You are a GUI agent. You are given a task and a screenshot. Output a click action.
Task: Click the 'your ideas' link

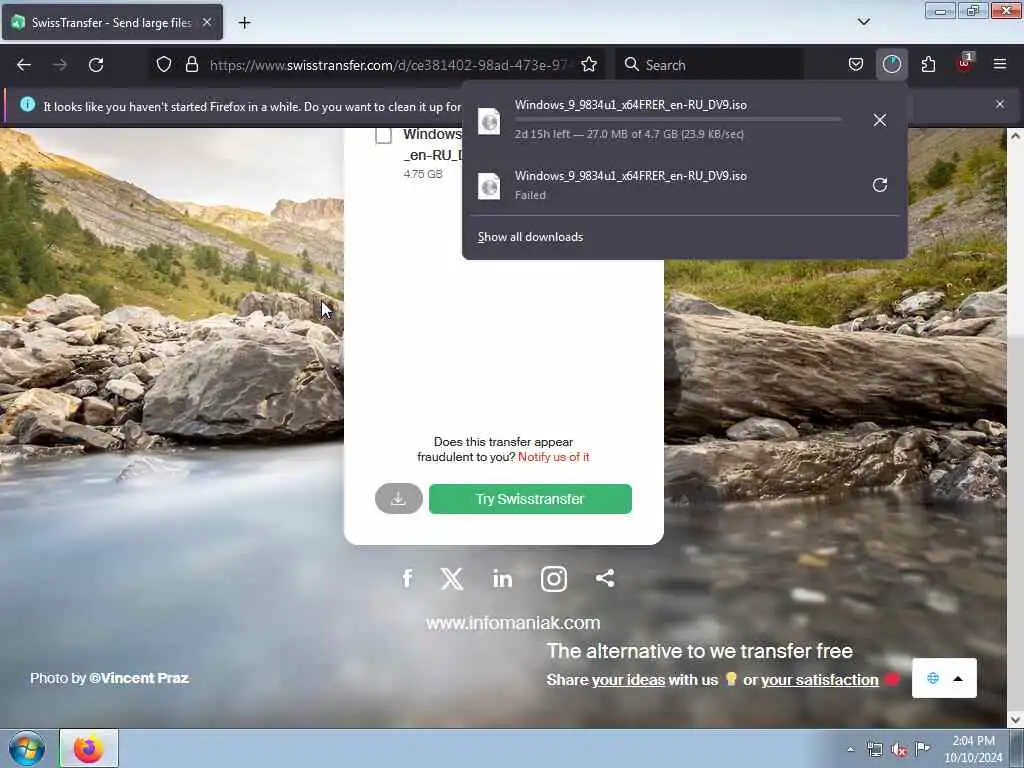pos(628,680)
